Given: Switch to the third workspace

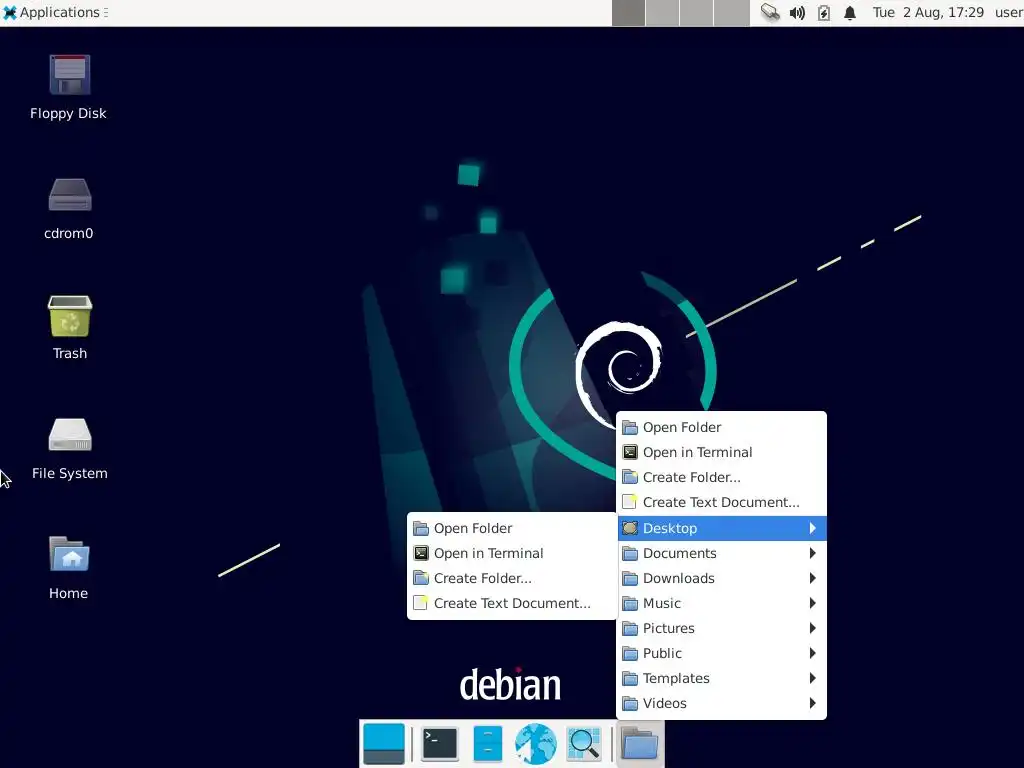Looking at the screenshot, I should coord(697,12).
